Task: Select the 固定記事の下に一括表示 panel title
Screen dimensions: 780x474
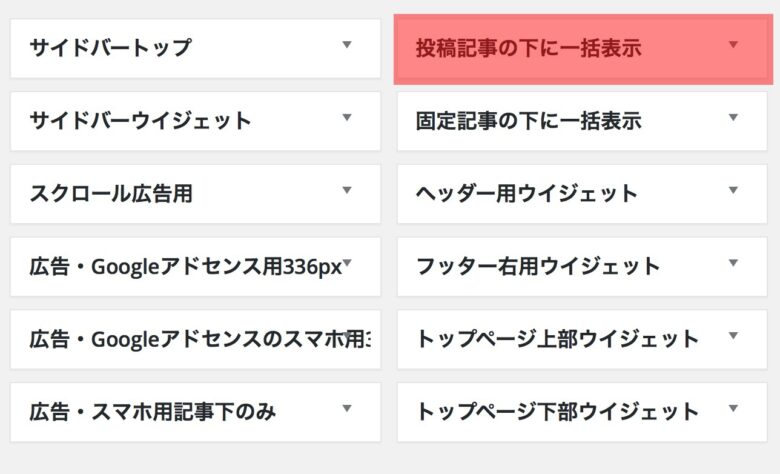Action: pos(528,121)
